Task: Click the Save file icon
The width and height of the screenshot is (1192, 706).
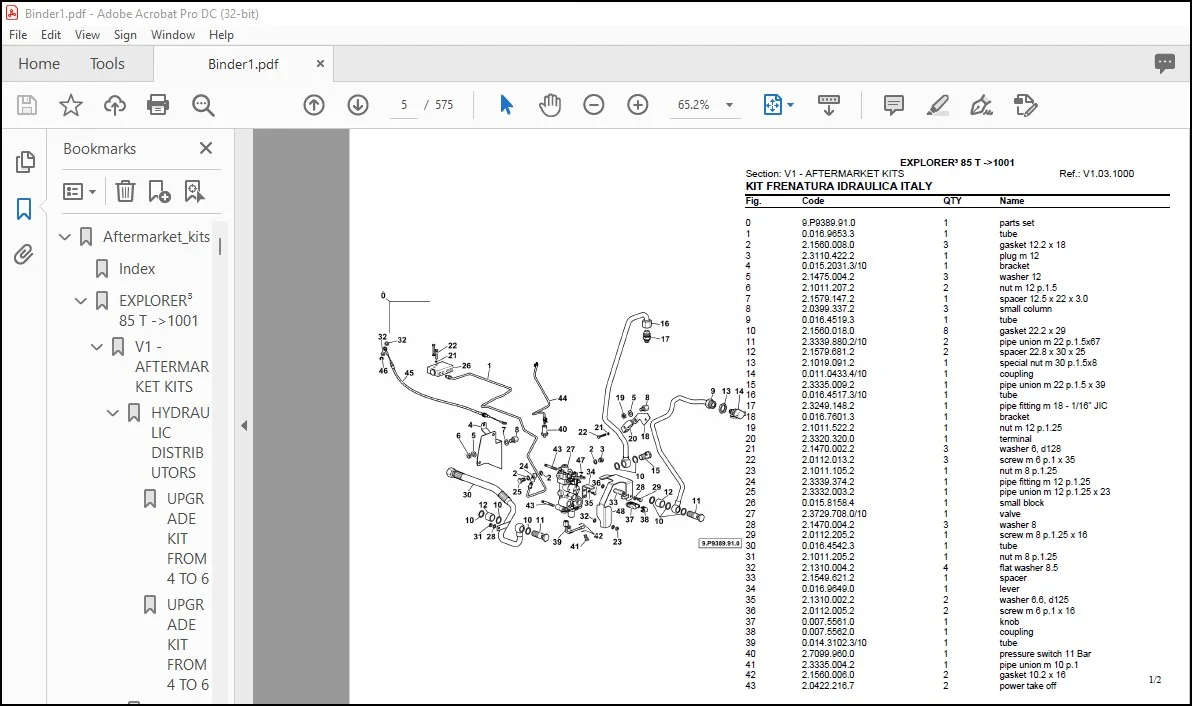Action: click(27, 105)
